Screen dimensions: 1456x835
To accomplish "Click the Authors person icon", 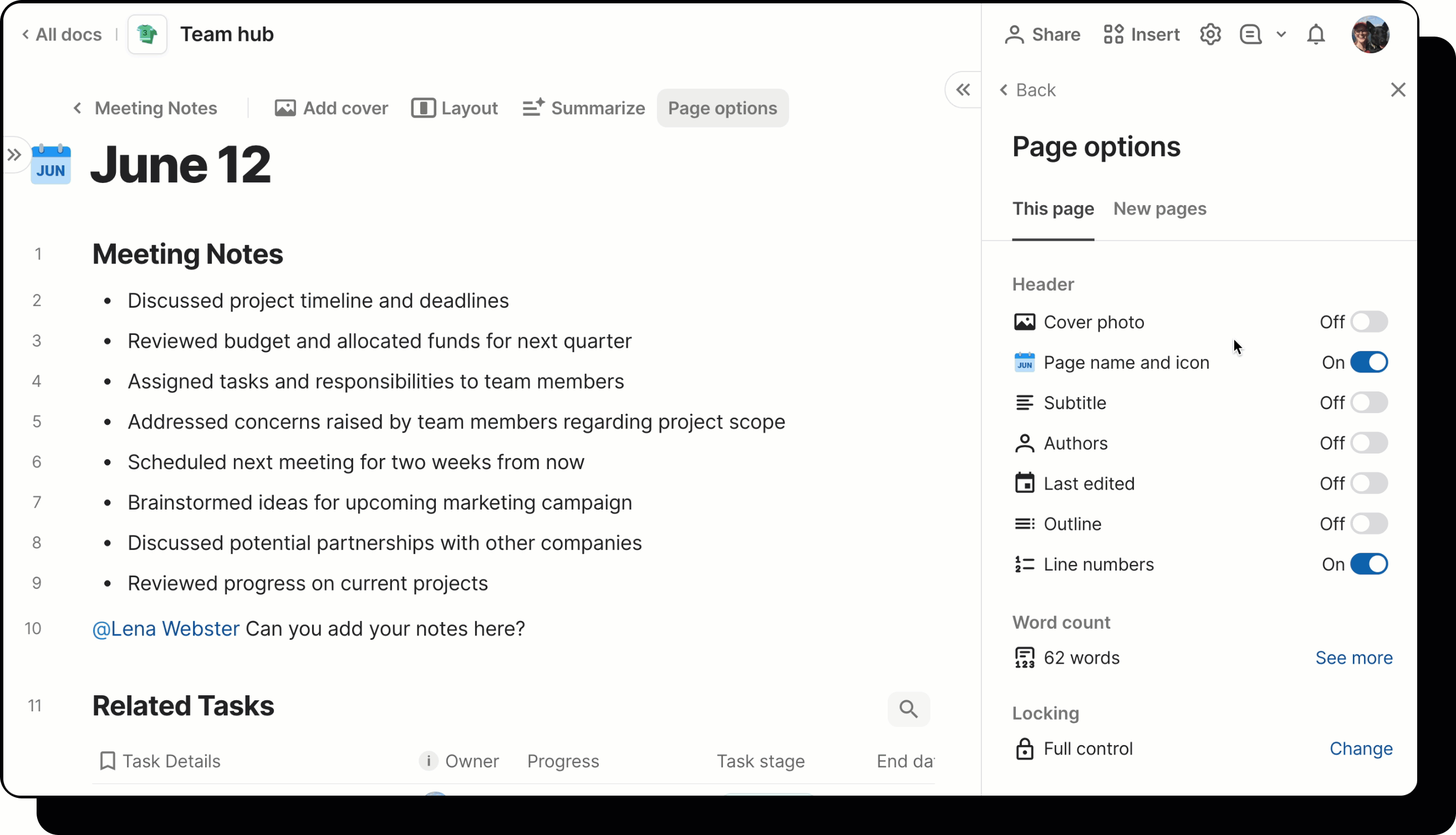I will pos(1024,443).
